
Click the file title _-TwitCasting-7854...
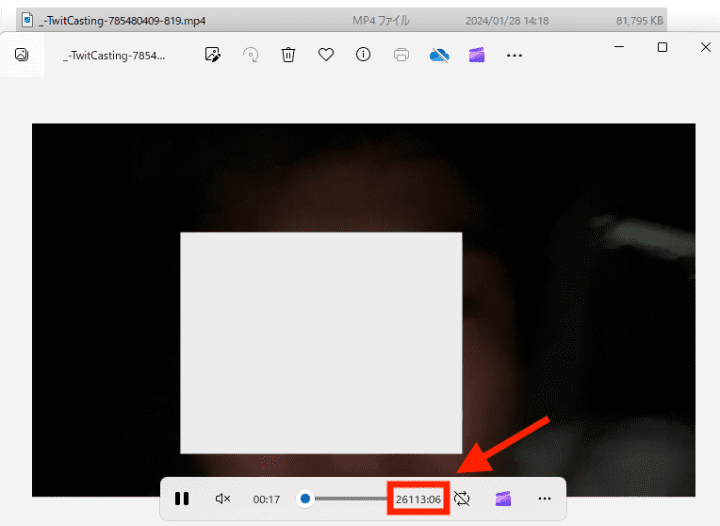114,56
